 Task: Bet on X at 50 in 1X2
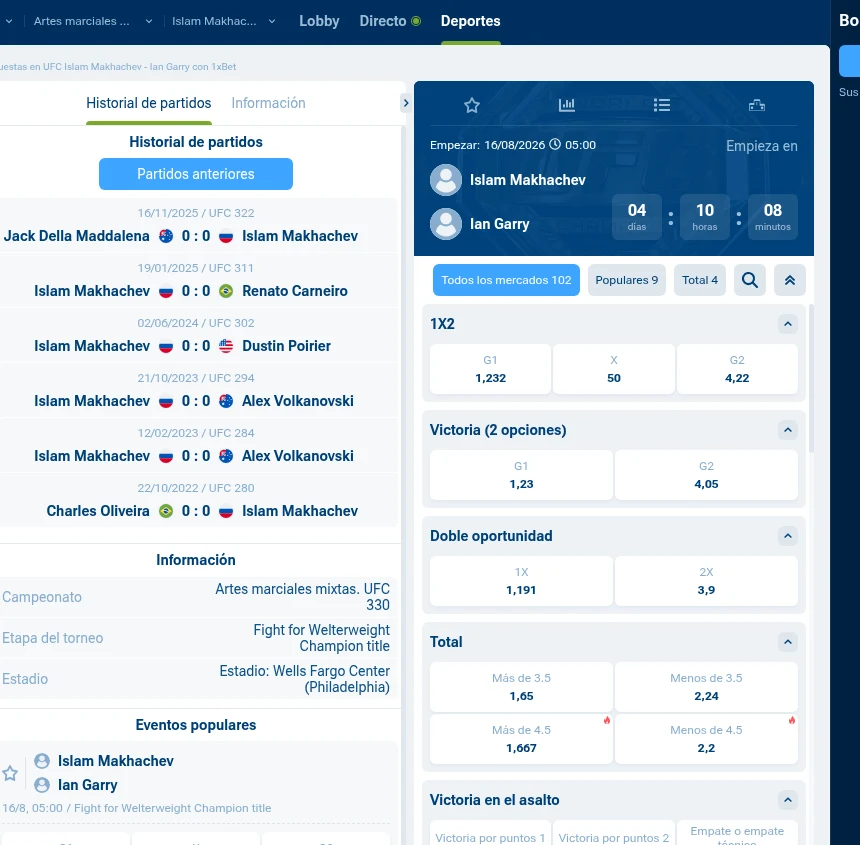pos(614,369)
